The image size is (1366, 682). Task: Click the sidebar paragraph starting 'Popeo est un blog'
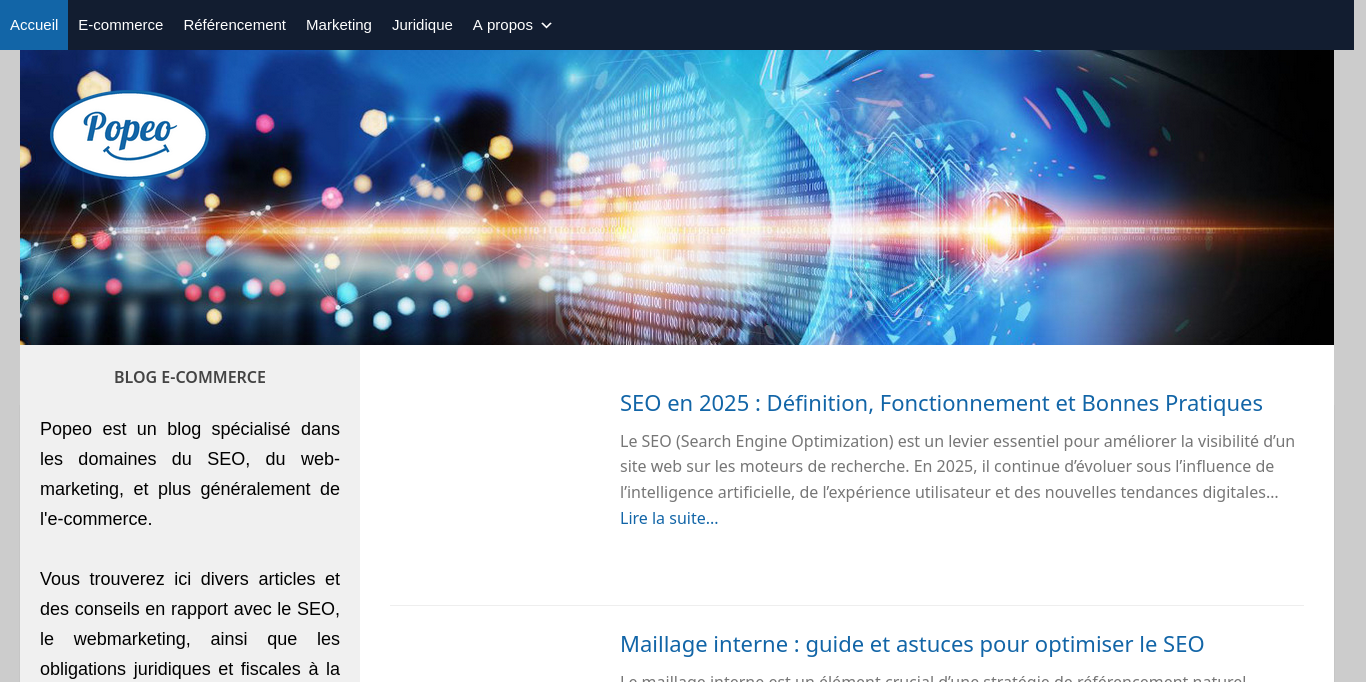point(190,474)
